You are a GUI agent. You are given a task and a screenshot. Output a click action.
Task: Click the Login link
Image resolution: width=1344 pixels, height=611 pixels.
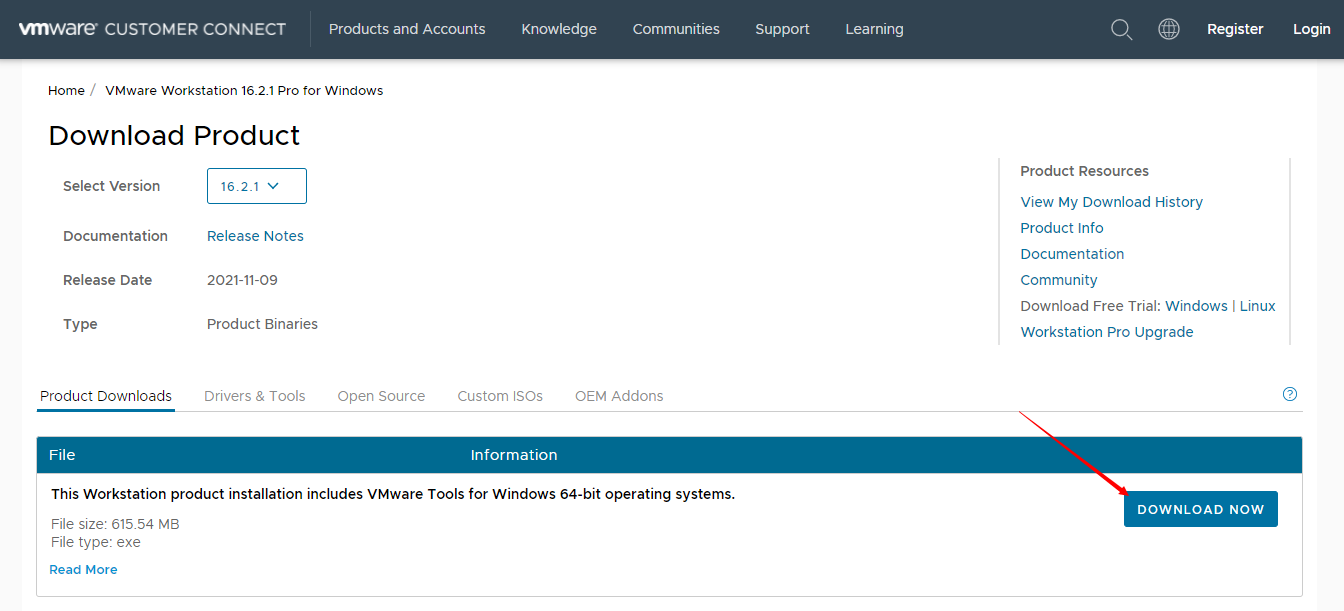(x=1311, y=29)
